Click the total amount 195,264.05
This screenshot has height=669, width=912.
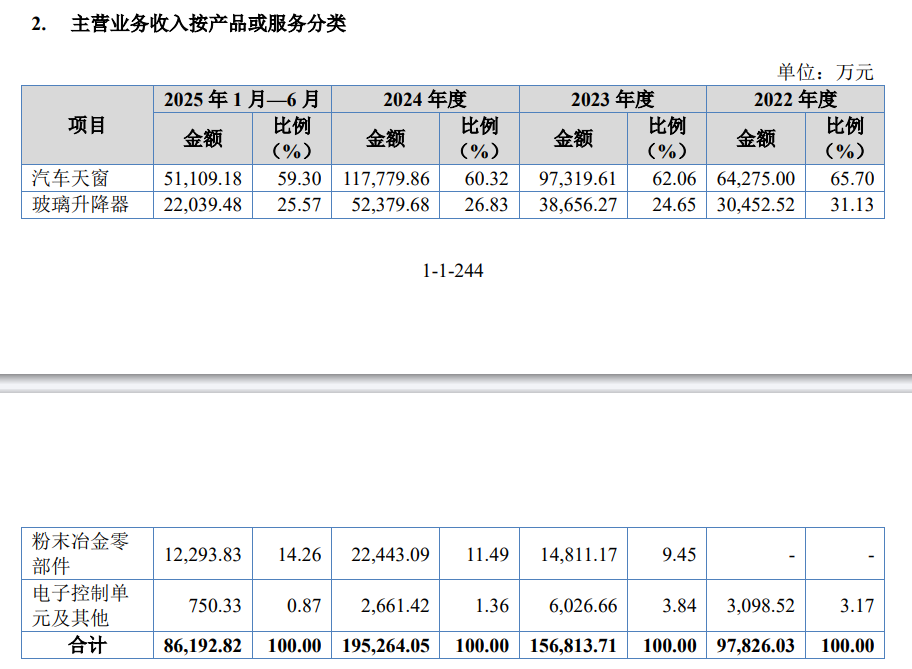pos(385,646)
